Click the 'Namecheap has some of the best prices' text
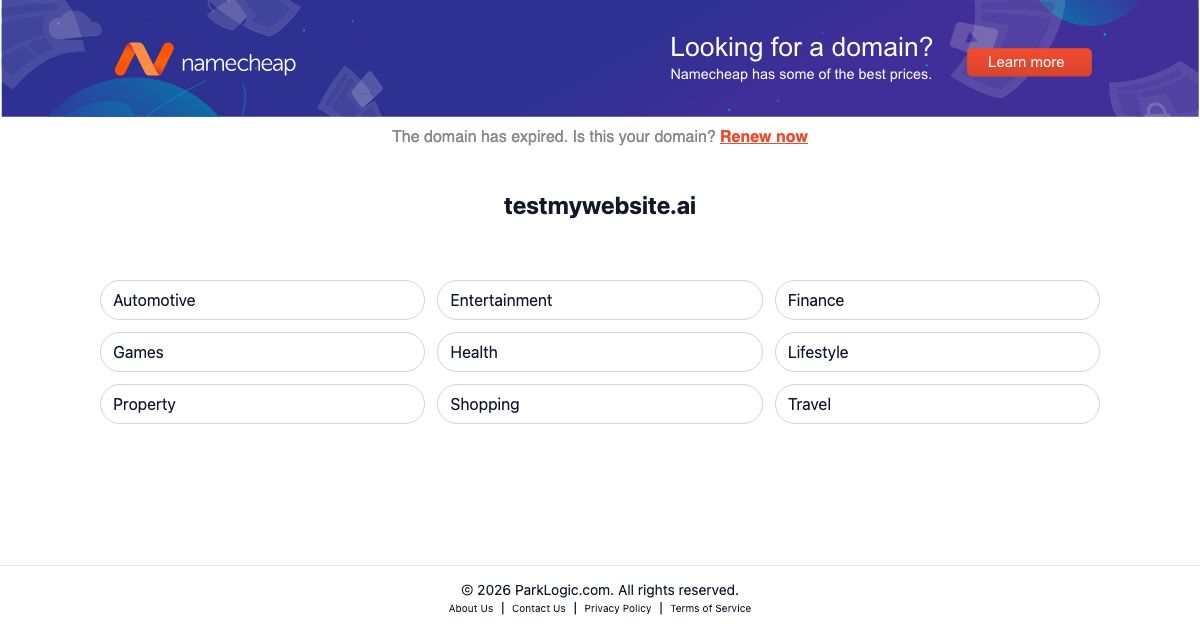The image size is (1200, 630). click(x=801, y=74)
